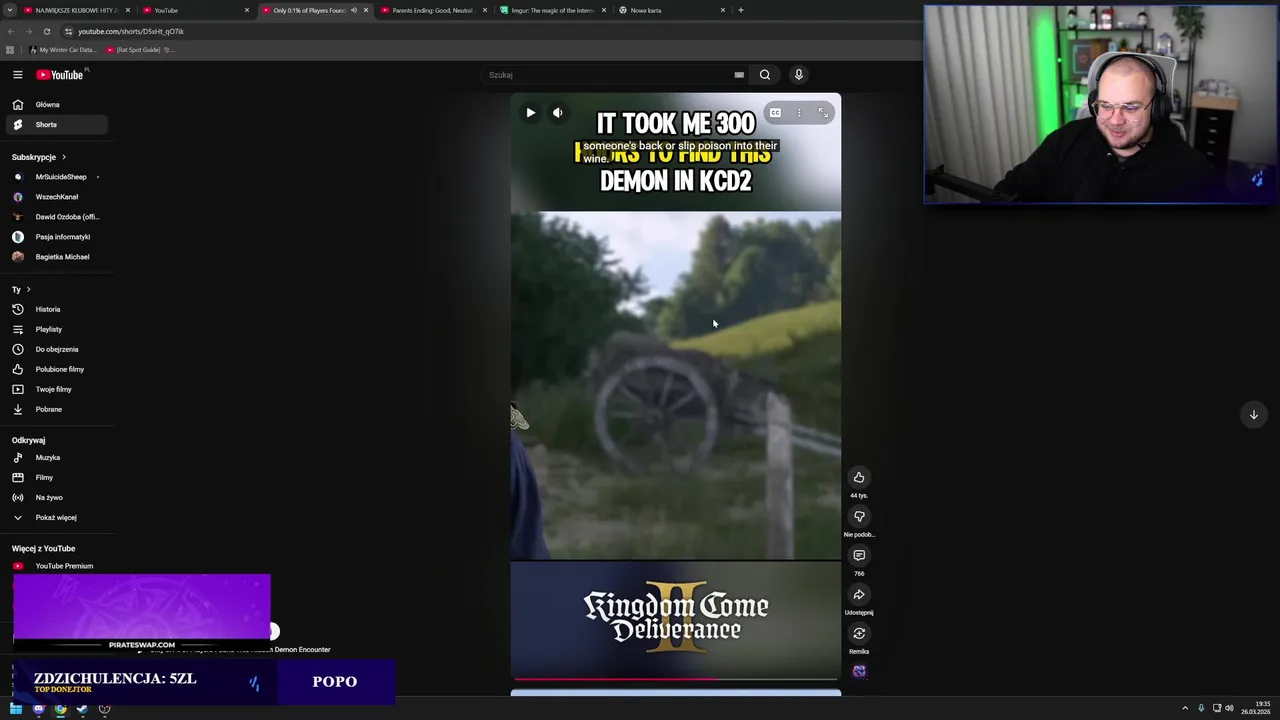
Task: Open Na żywo live section
Action: [55, 498]
